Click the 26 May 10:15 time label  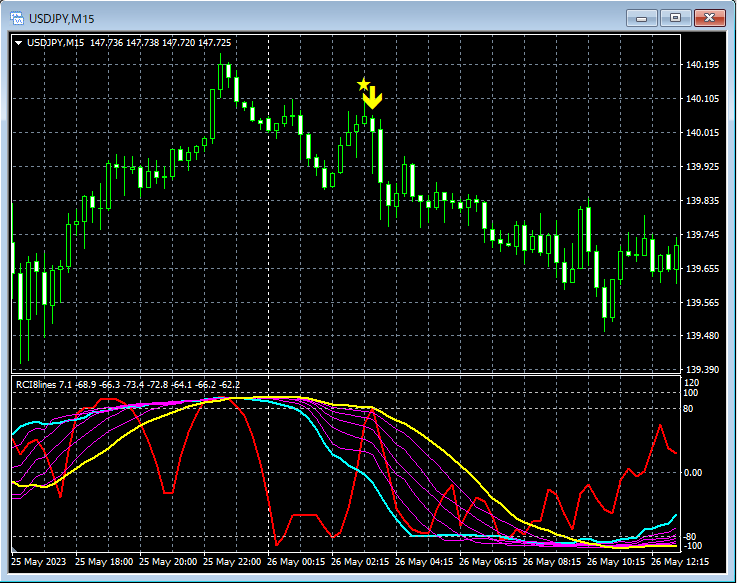click(x=616, y=562)
